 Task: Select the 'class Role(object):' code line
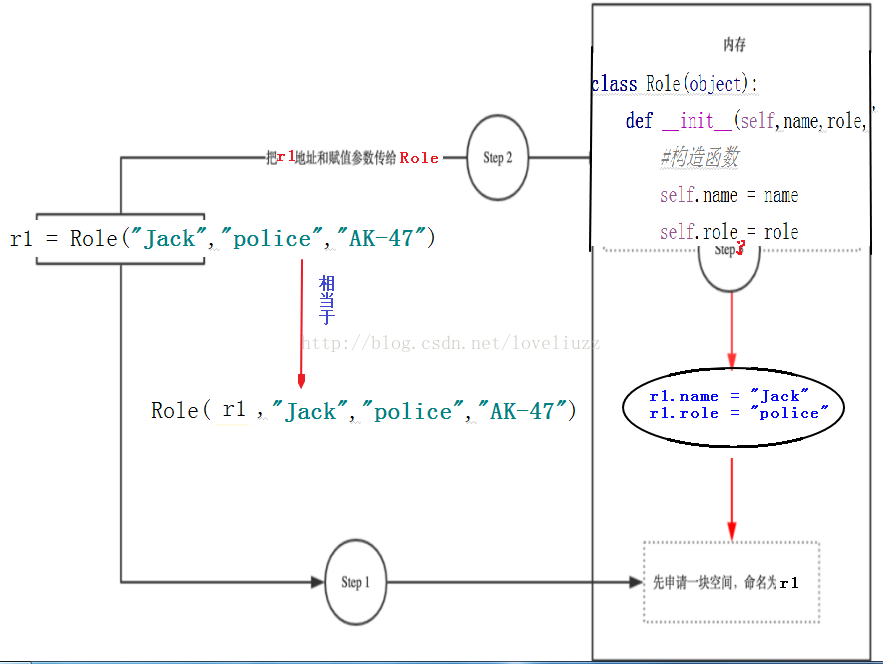[x=675, y=84]
